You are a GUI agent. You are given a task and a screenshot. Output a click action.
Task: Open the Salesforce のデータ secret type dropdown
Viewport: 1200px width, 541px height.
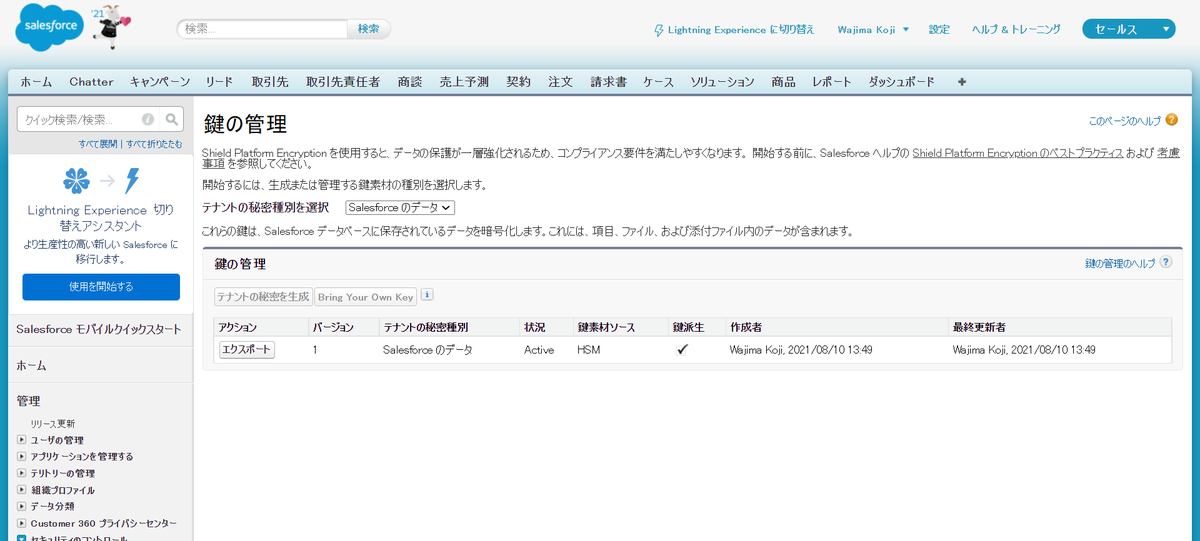tap(400, 207)
